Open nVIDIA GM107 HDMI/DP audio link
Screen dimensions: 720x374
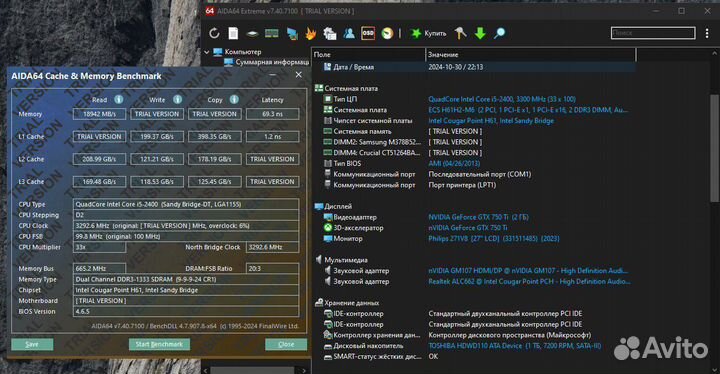coord(528,271)
